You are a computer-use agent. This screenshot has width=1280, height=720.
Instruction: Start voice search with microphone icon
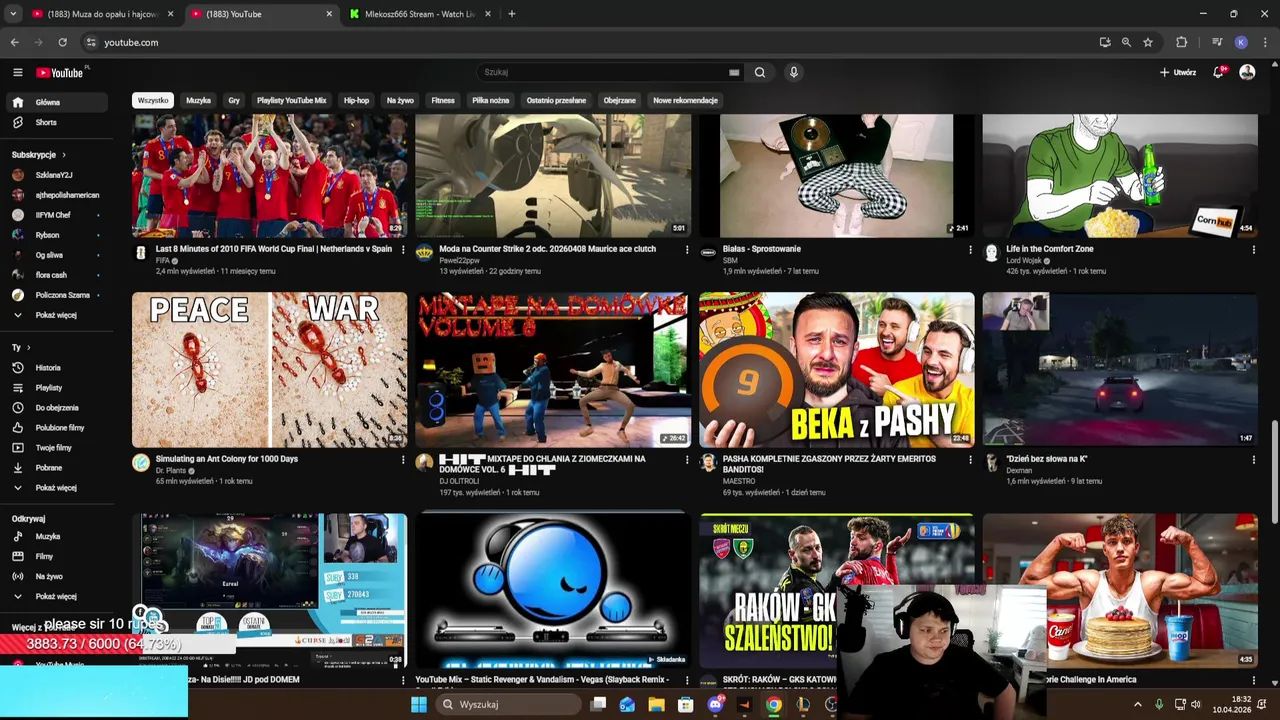click(x=794, y=72)
